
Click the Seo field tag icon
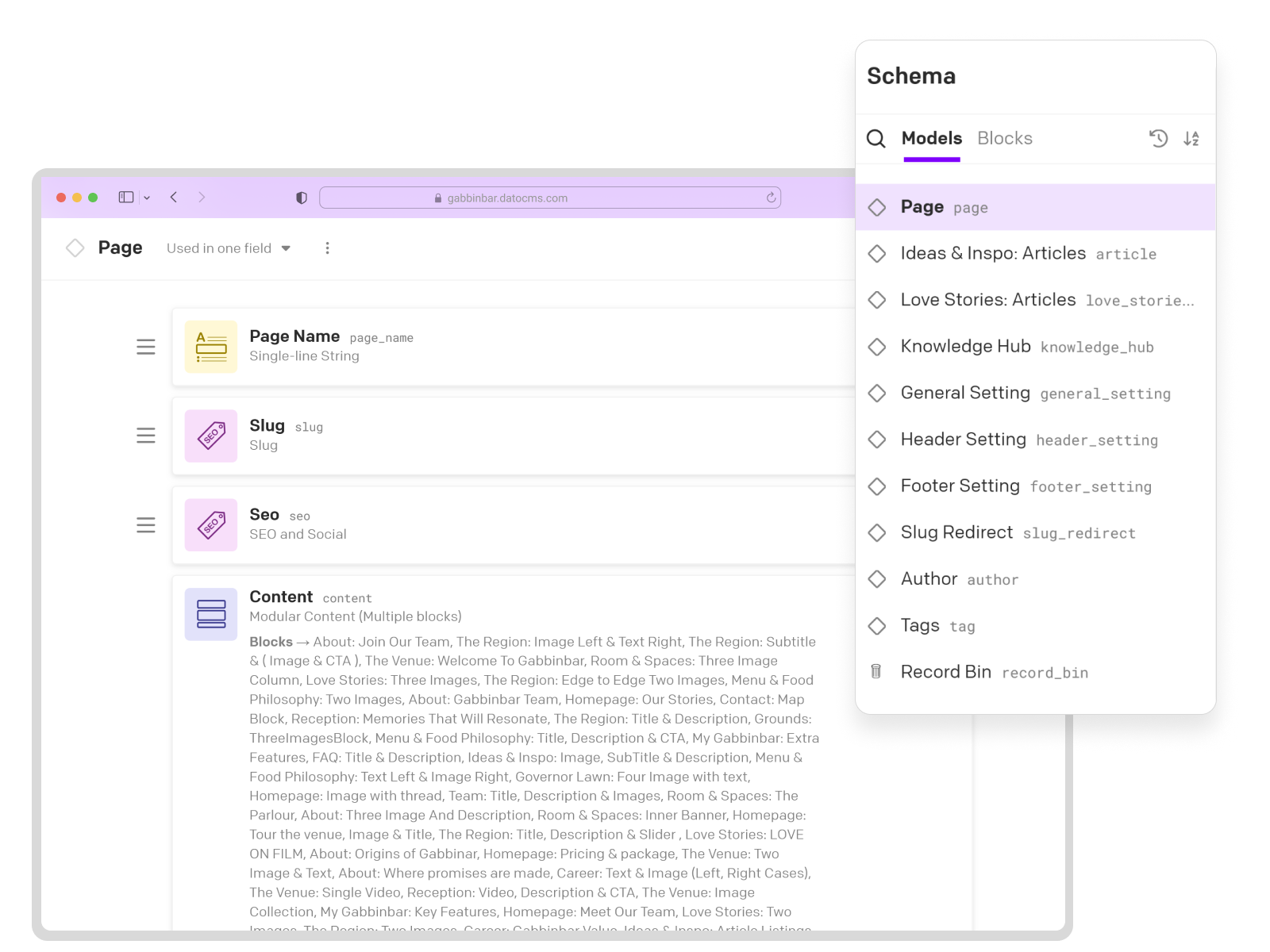211,525
